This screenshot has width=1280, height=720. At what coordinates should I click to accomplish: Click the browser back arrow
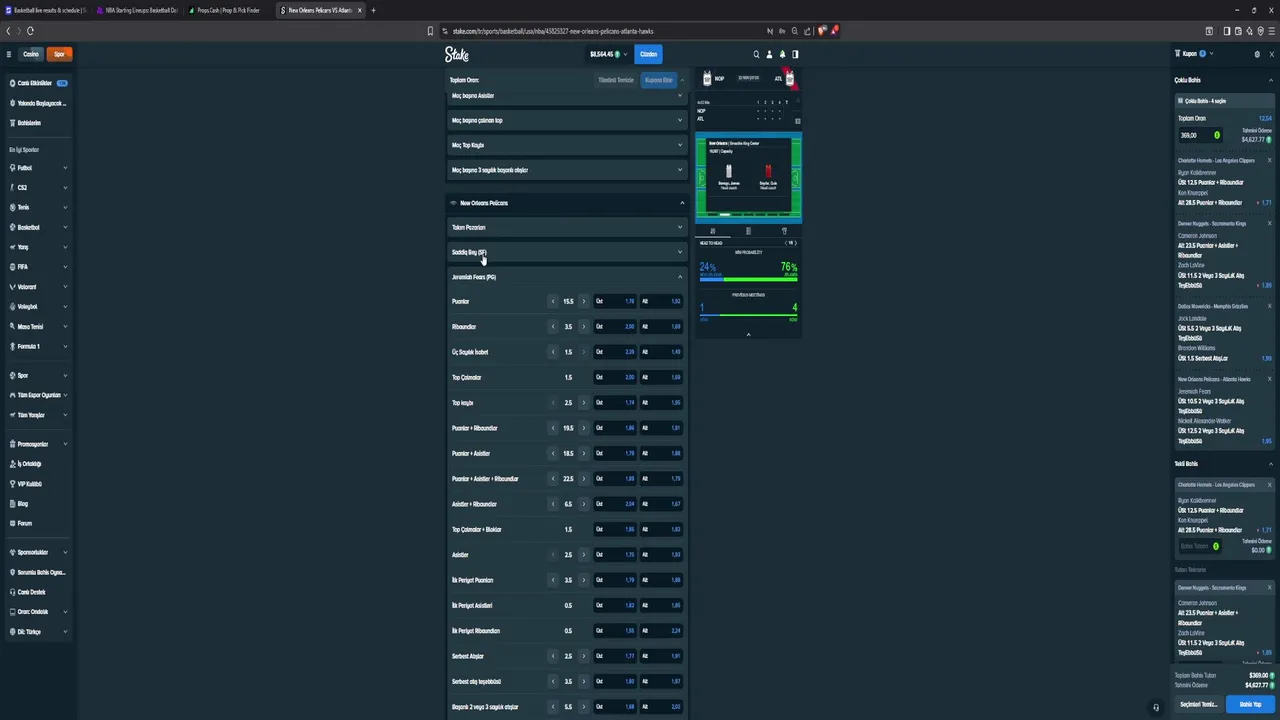coord(8,31)
